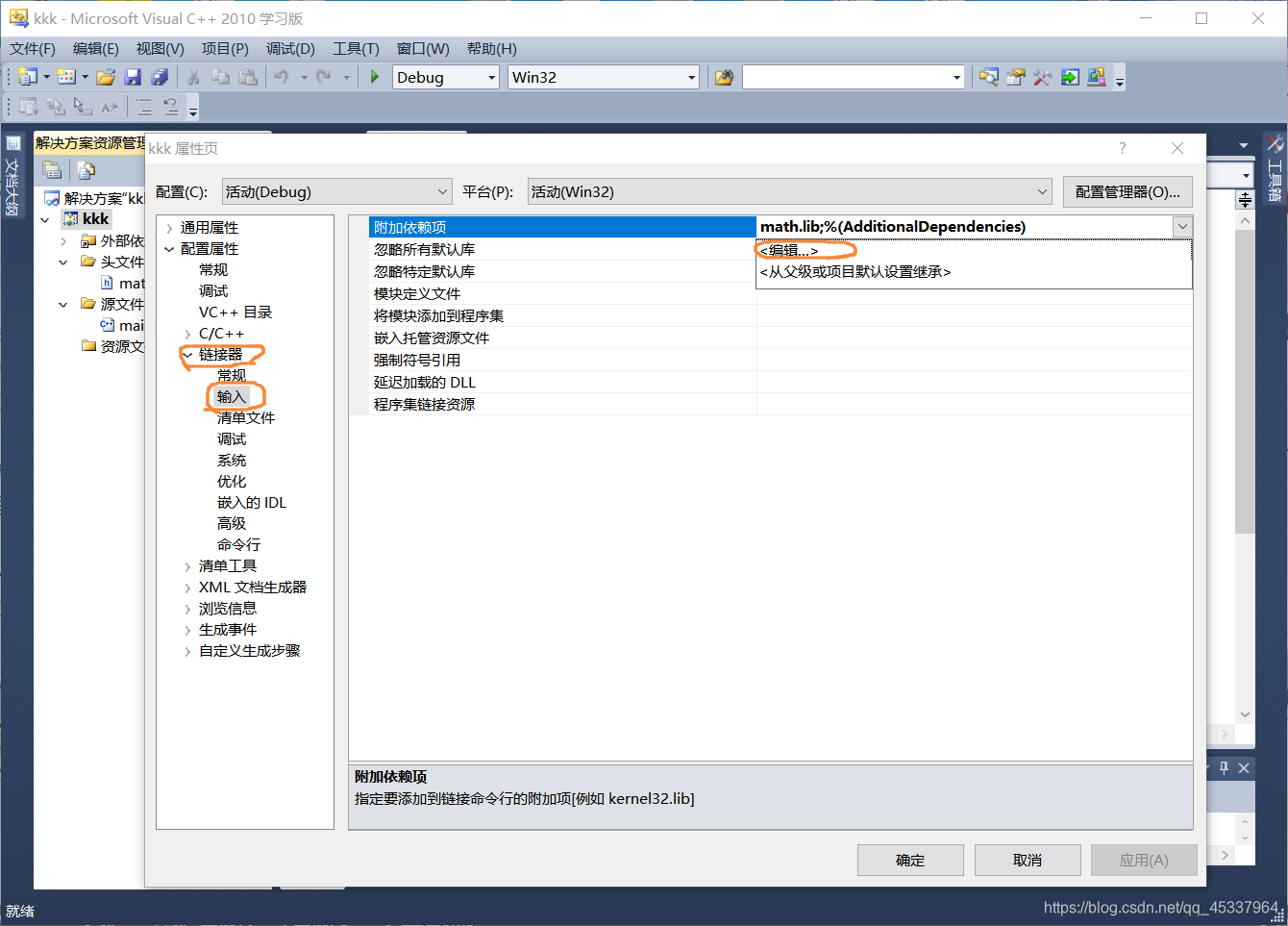Open the 视图(V) menu
Screen dimensions: 1288x926
point(160,49)
